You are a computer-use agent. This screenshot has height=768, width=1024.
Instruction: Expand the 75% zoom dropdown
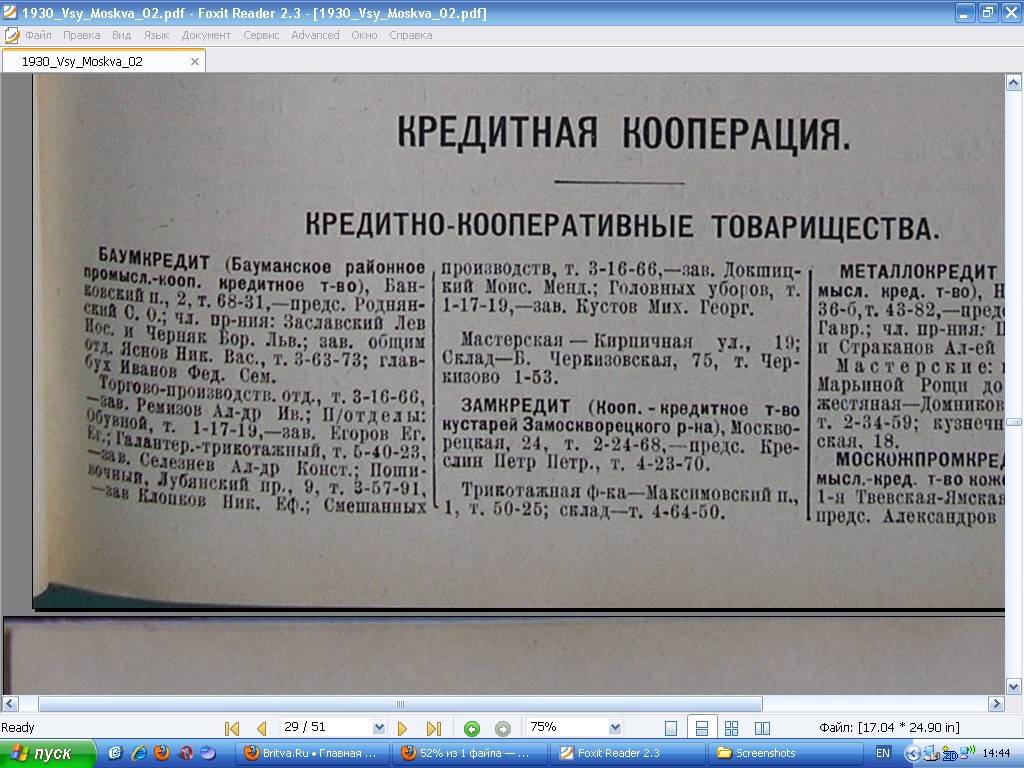(614, 728)
